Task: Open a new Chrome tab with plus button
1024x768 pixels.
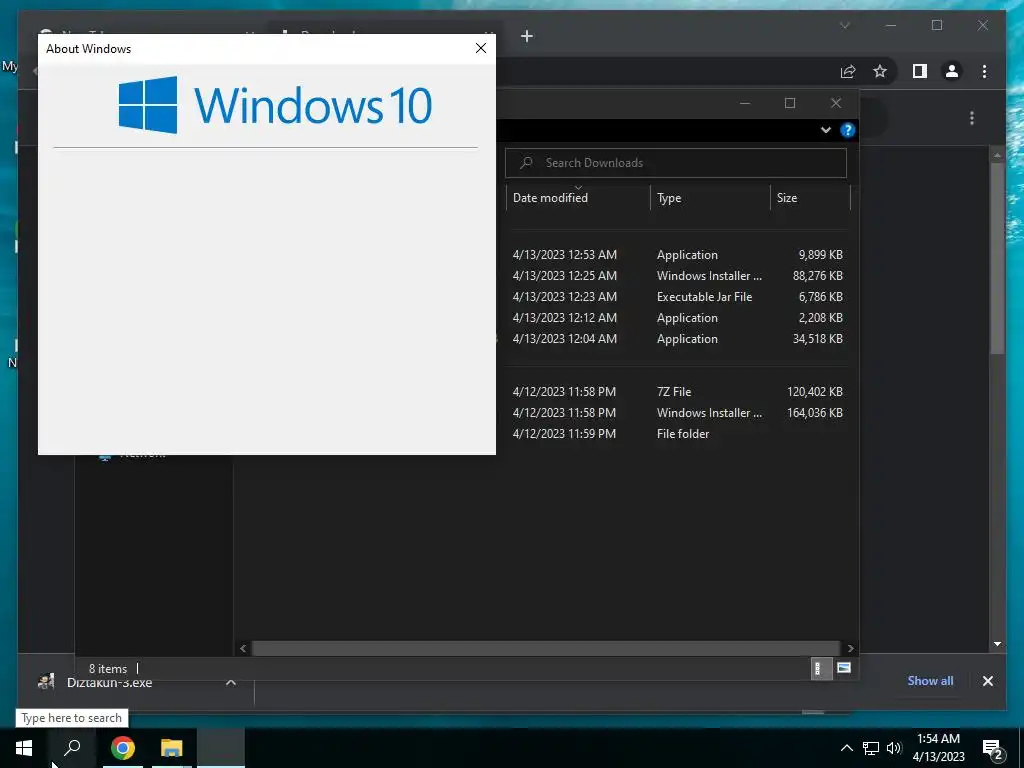Action: (x=527, y=37)
